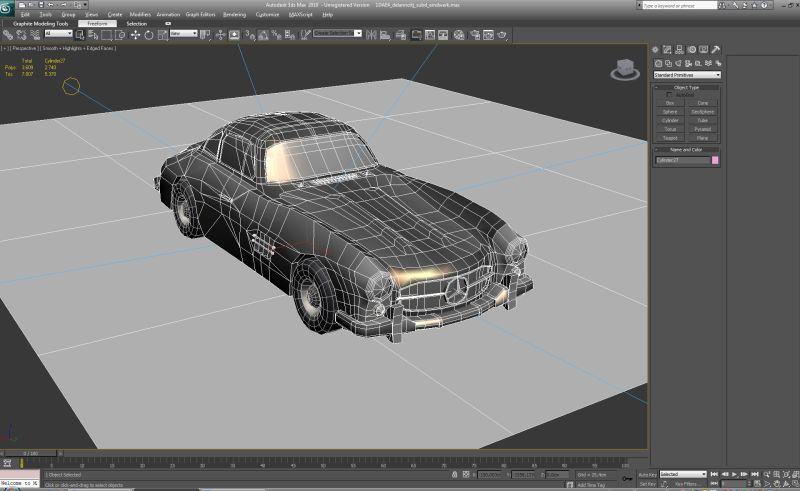Click the Sphere primitive button

point(670,112)
